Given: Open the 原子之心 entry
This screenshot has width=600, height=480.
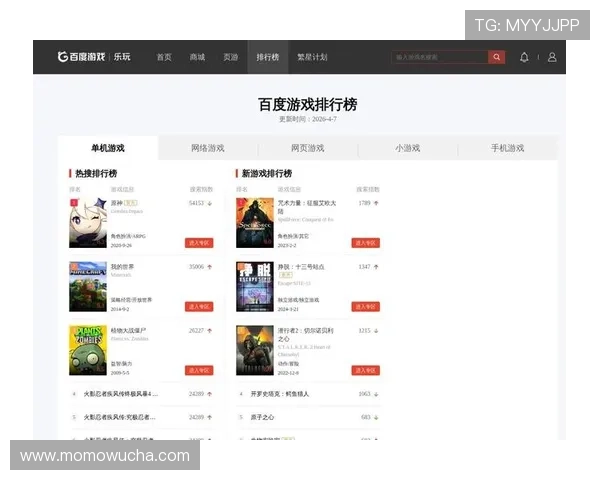Looking at the screenshot, I should [x=262, y=417].
